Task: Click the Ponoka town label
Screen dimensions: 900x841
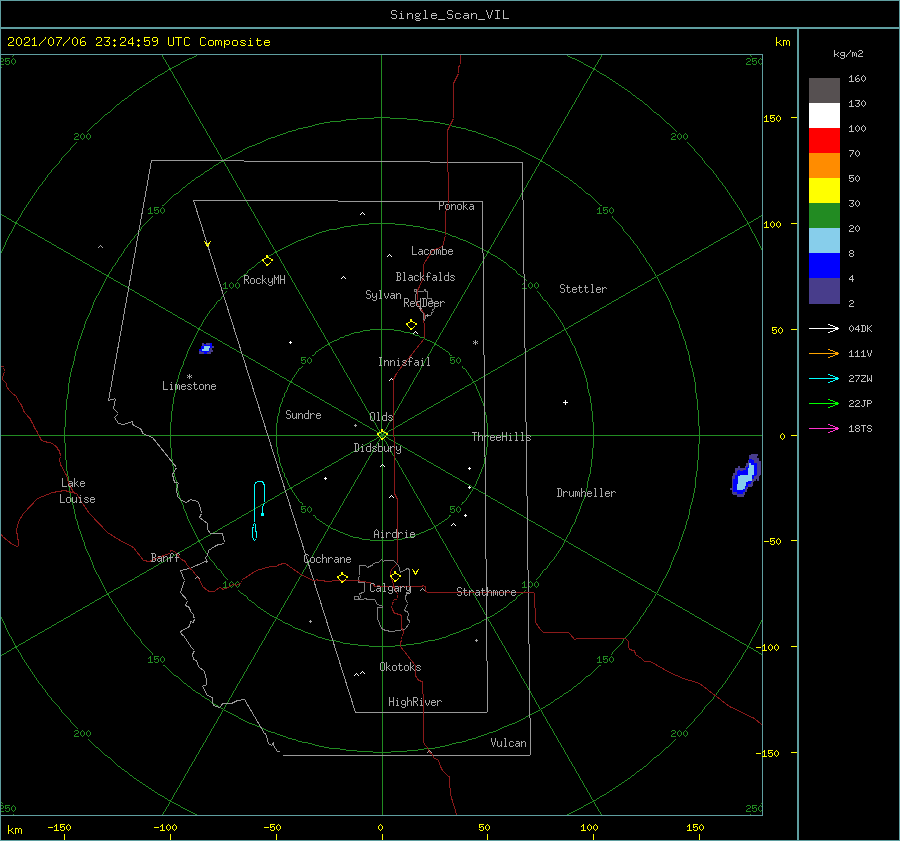Action: tap(456, 206)
